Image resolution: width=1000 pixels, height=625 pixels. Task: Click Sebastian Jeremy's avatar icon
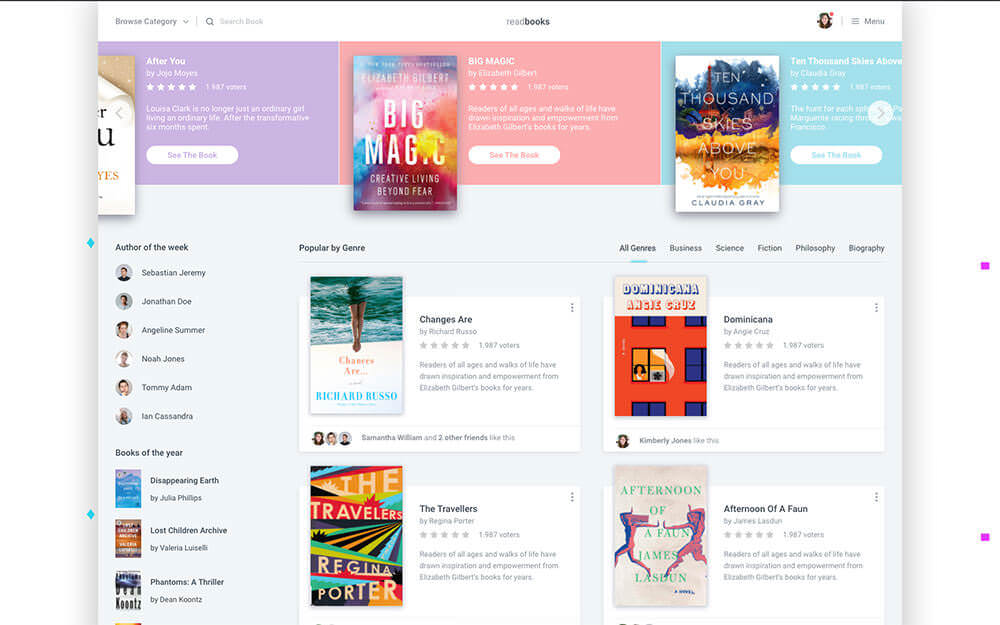pos(124,273)
